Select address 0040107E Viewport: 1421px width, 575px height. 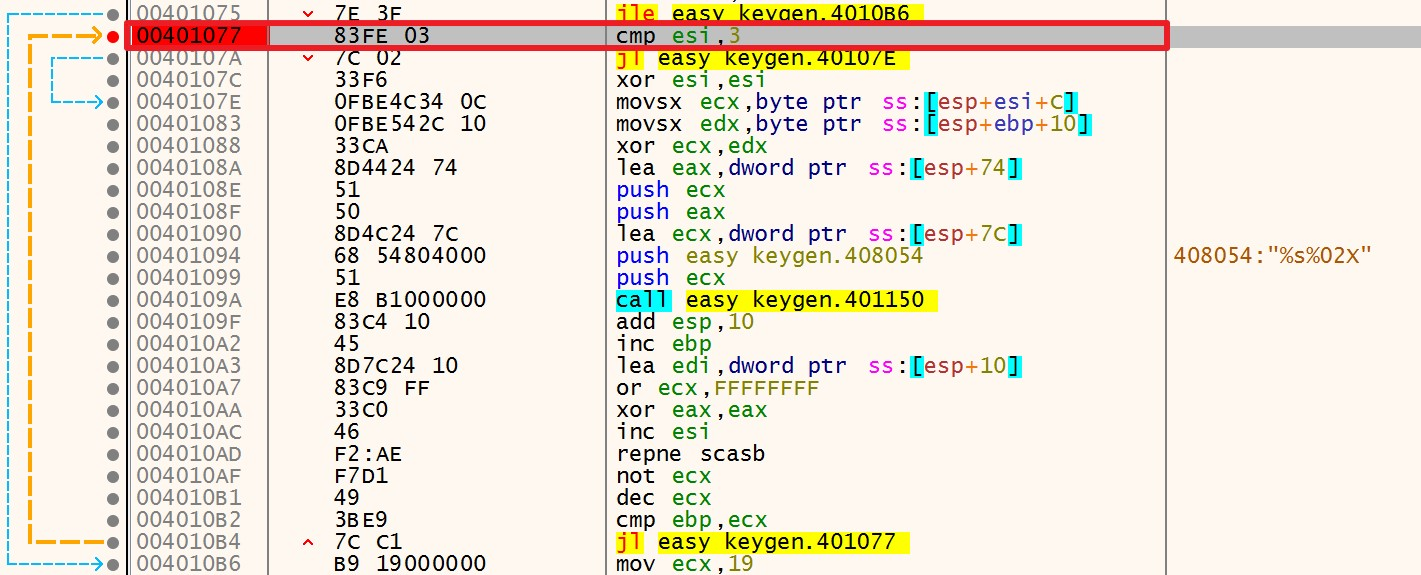189,102
